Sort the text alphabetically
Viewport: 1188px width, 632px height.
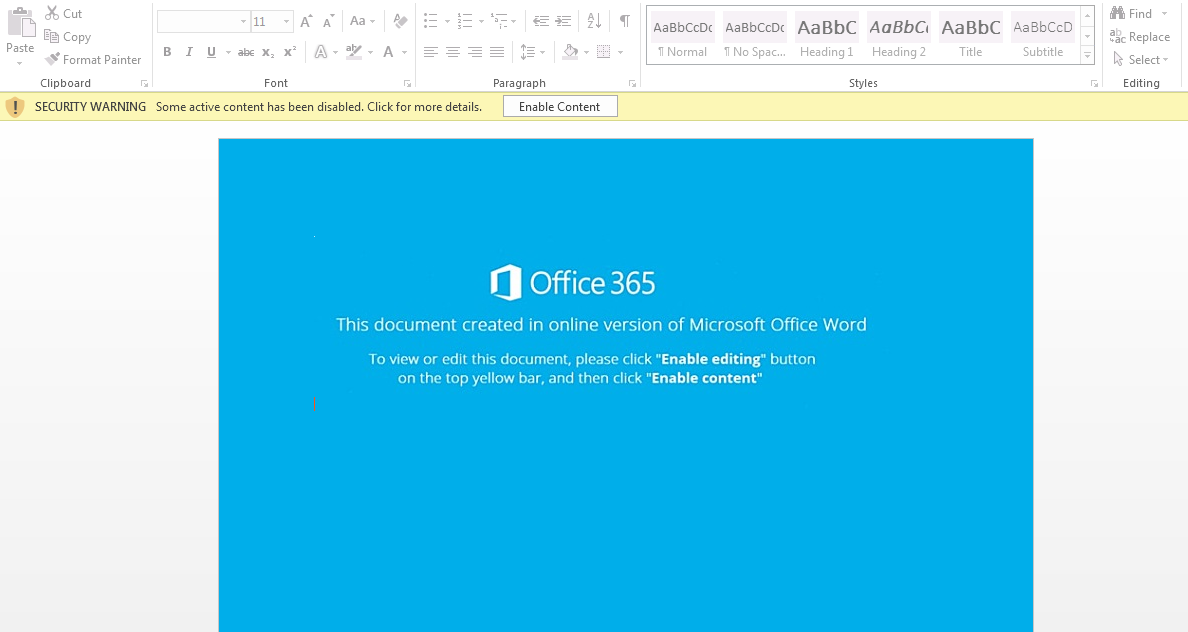[595, 21]
